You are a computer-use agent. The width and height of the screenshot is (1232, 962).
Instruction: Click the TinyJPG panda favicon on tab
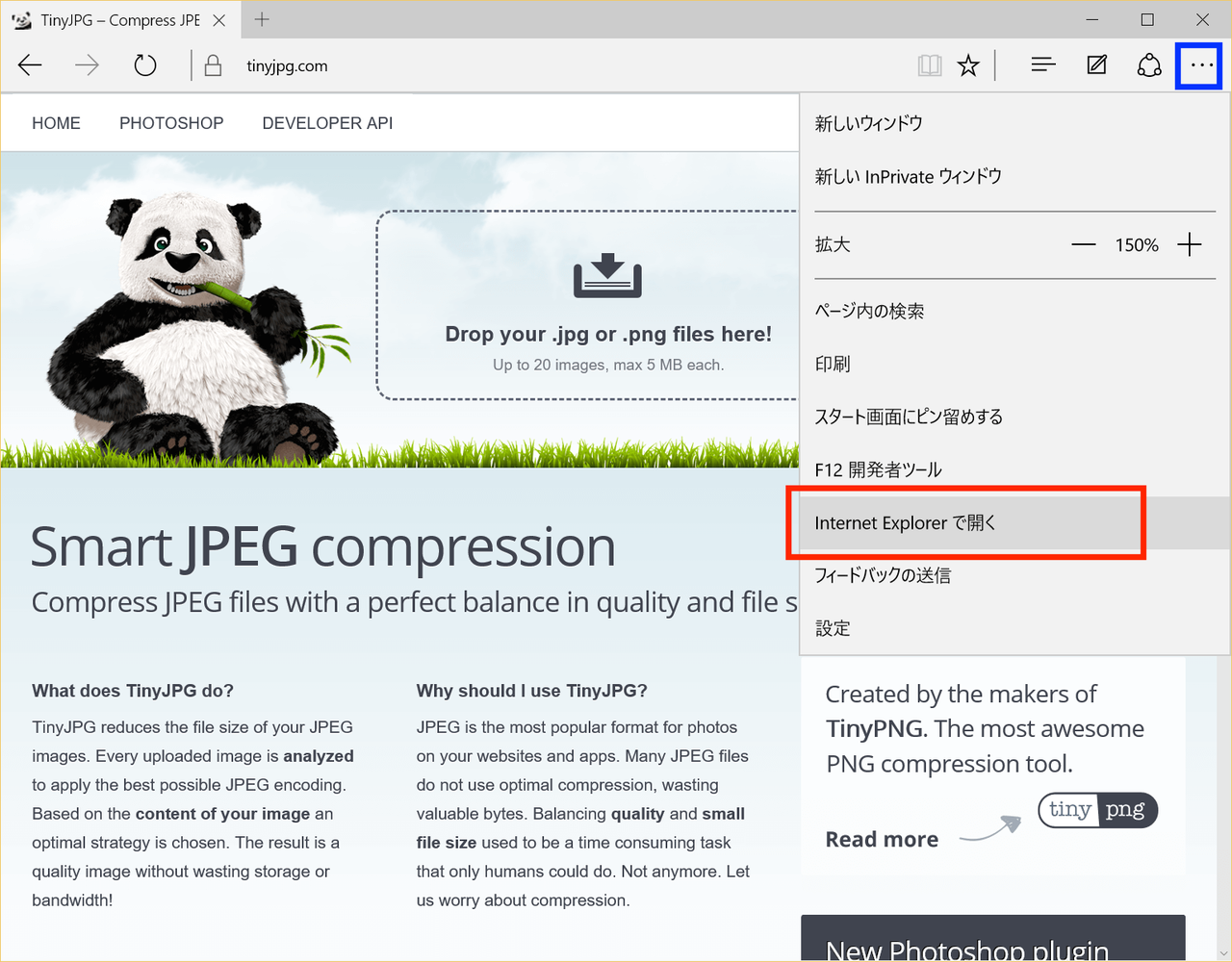[x=21, y=19]
